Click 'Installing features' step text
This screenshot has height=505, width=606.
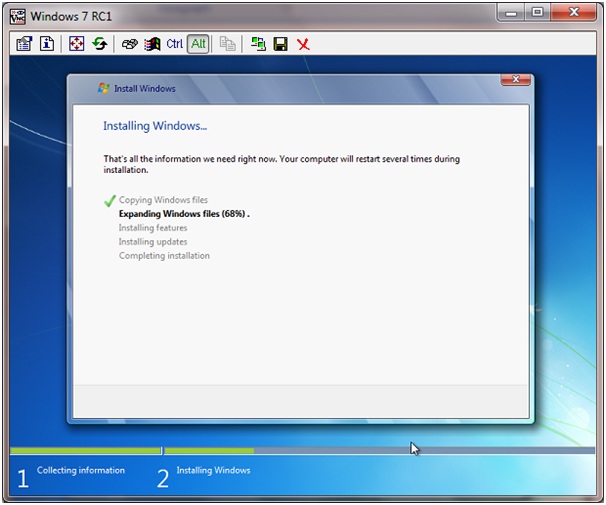[153, 228]
